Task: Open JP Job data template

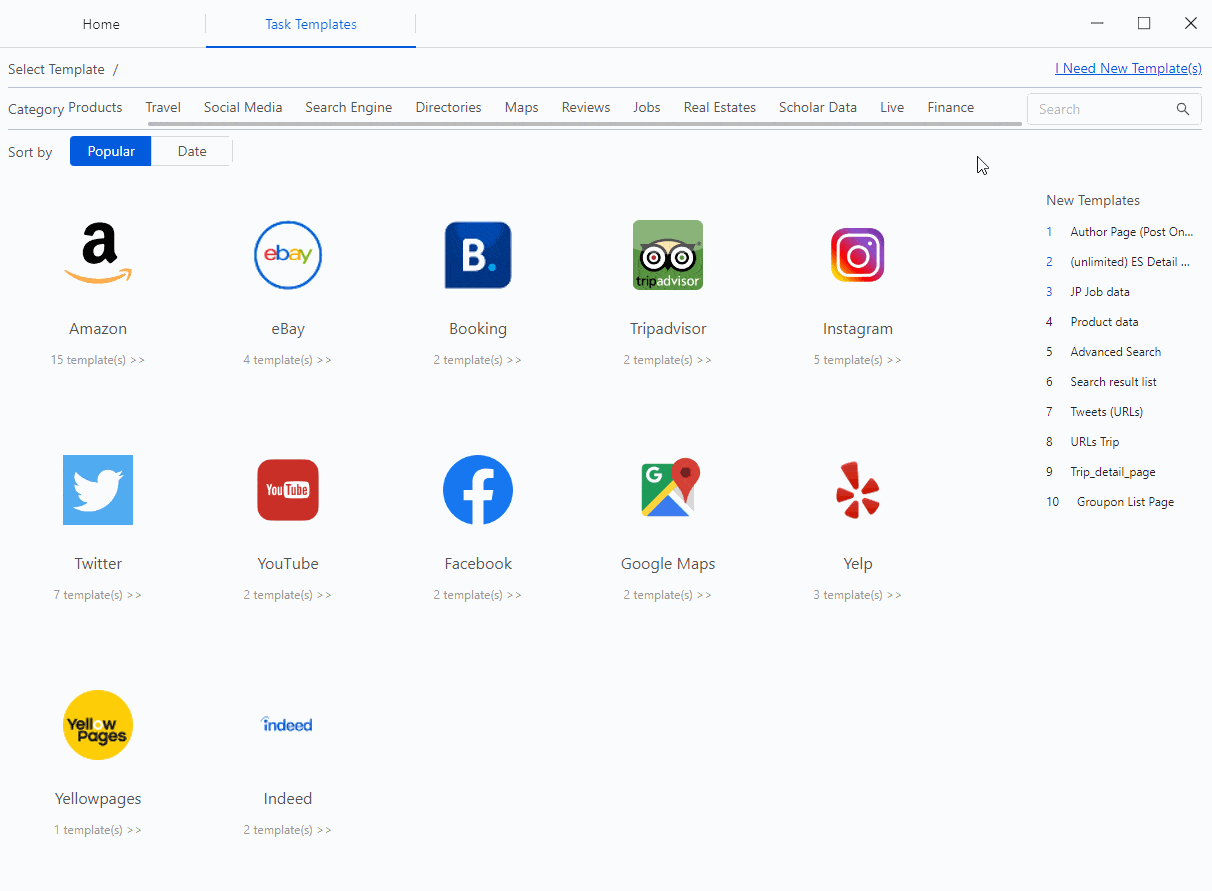Action: point(1100,292)
